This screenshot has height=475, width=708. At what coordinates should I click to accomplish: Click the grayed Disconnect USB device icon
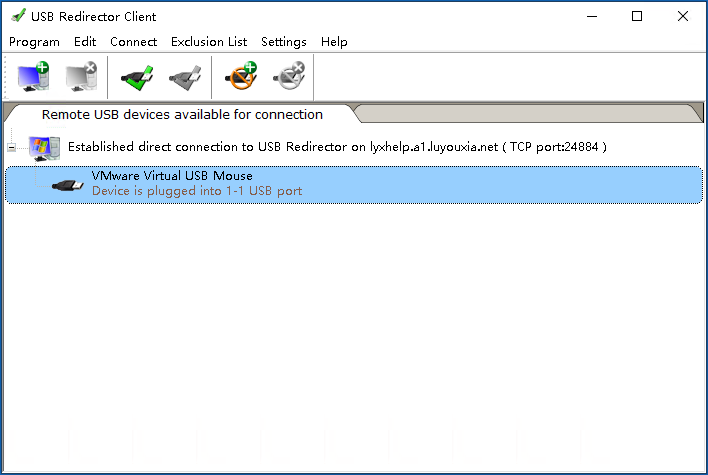point(185,77)
